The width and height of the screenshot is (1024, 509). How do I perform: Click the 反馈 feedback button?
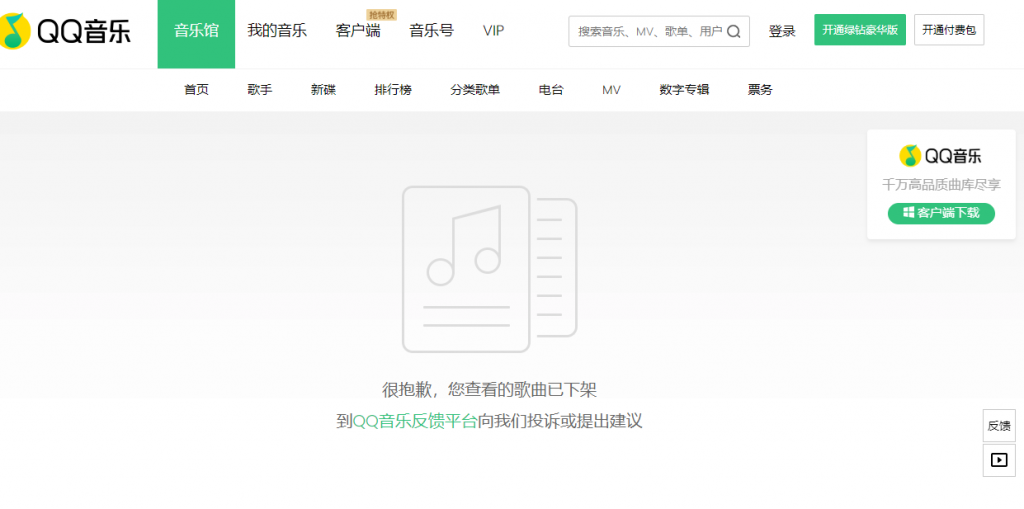[998, 425]
